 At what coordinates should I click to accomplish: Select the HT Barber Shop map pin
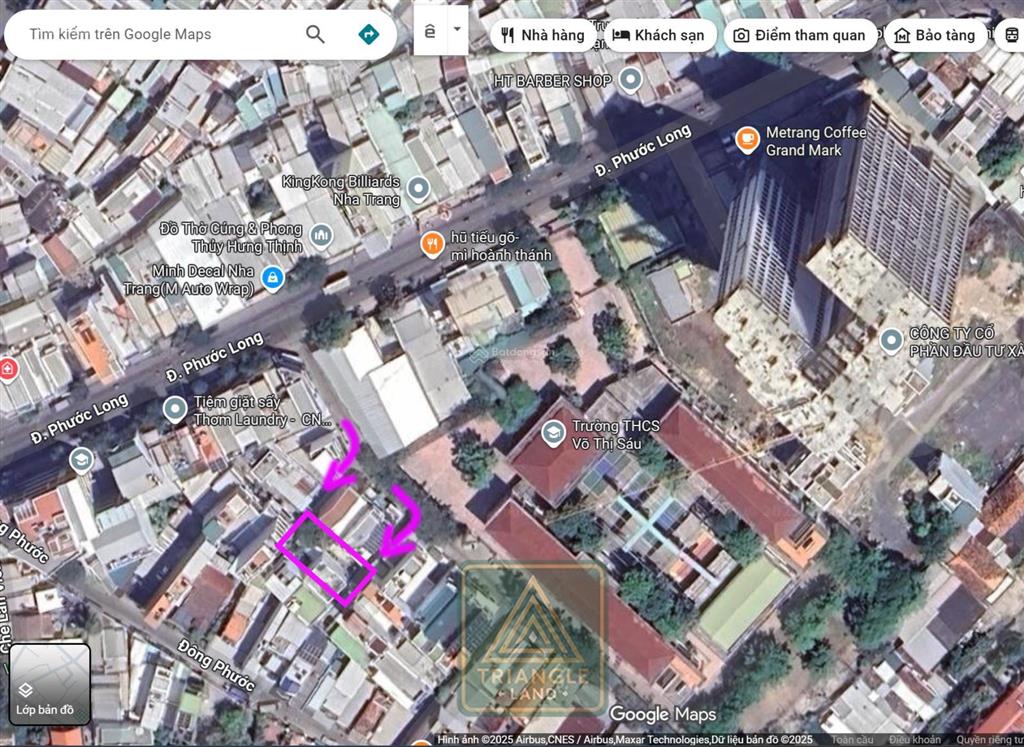pos(630,80)
